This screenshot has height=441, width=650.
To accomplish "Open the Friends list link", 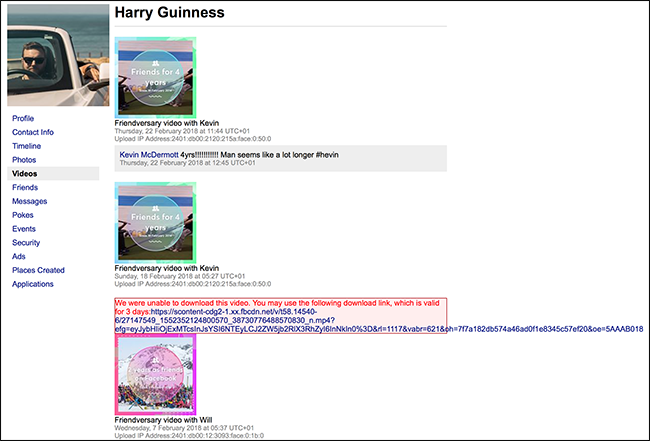I will pyautogui.click(x=25, y=187).
